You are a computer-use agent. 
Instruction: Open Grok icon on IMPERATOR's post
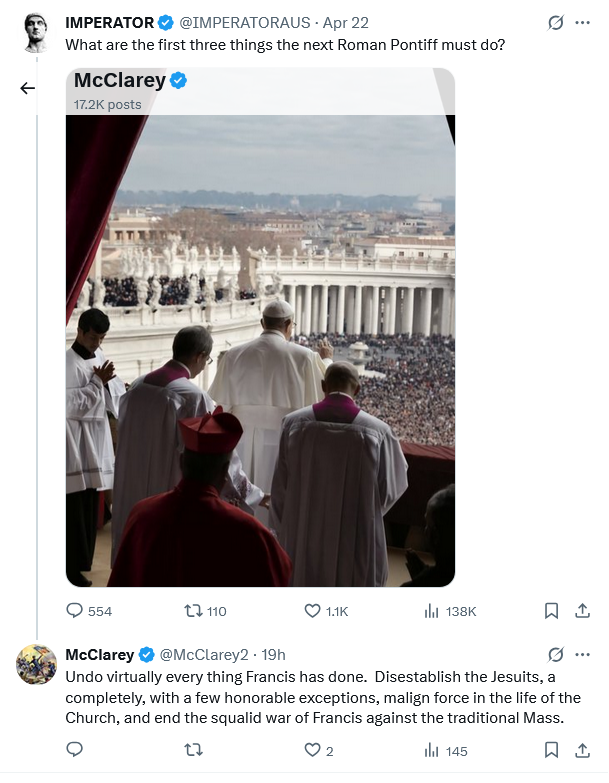[x=555, y=22]
